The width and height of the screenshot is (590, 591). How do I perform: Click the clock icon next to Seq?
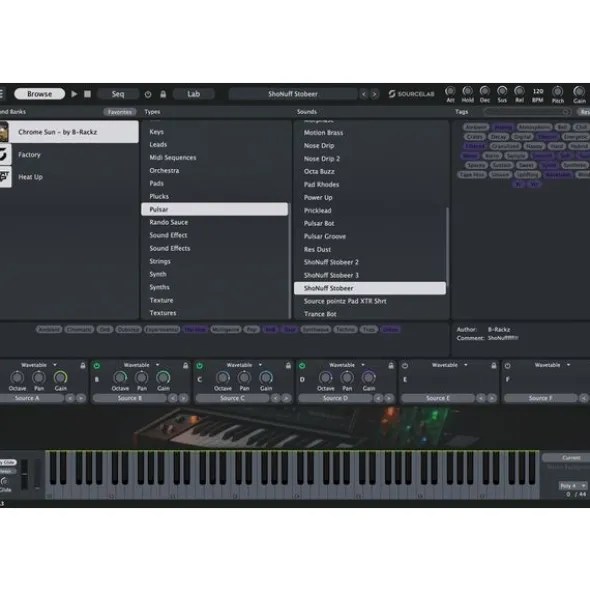tap(148, 94)
